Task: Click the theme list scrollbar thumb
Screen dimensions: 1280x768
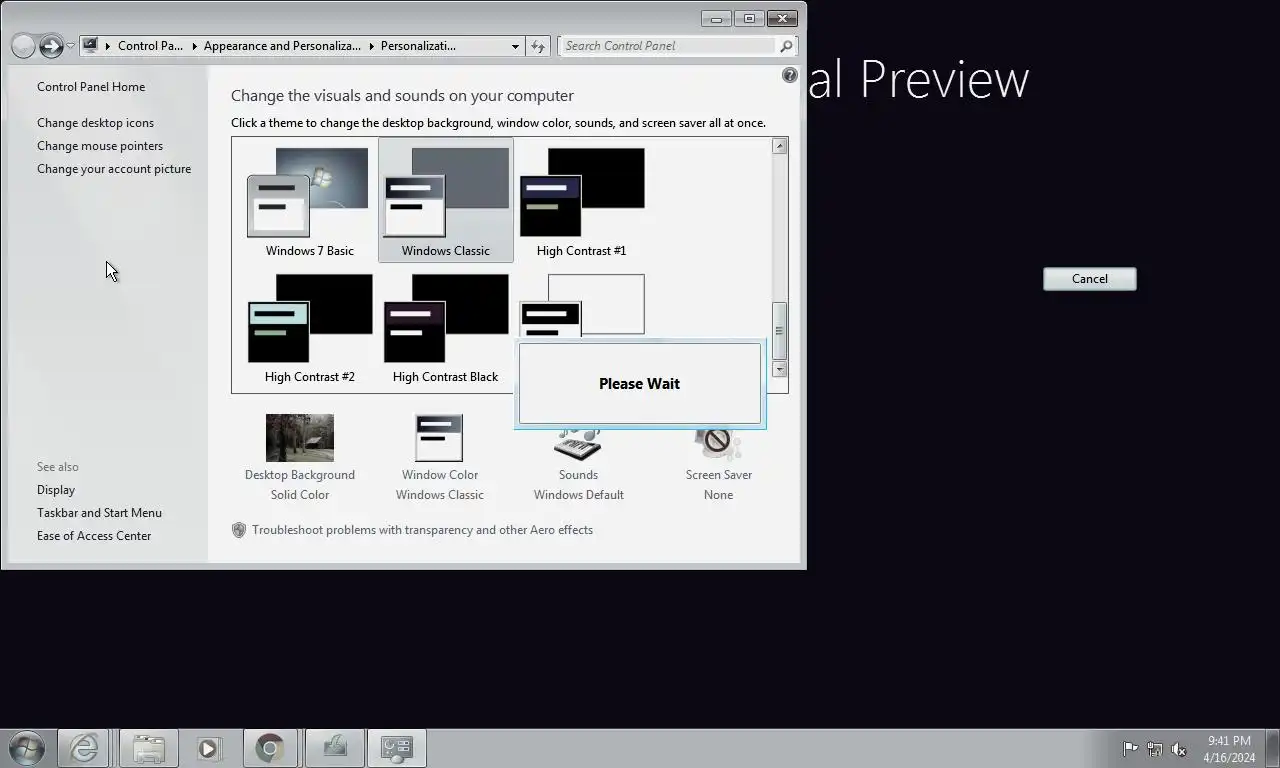Action: click(780, 330)
